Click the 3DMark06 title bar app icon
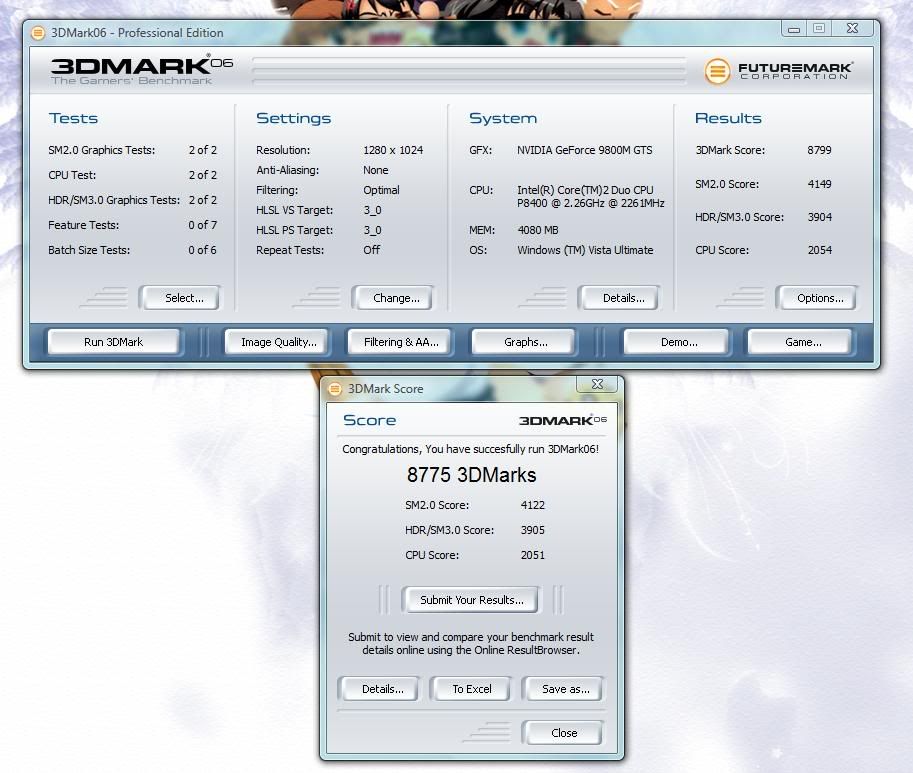The width and height of the screenshot is (913, 773). click(38, 33)
